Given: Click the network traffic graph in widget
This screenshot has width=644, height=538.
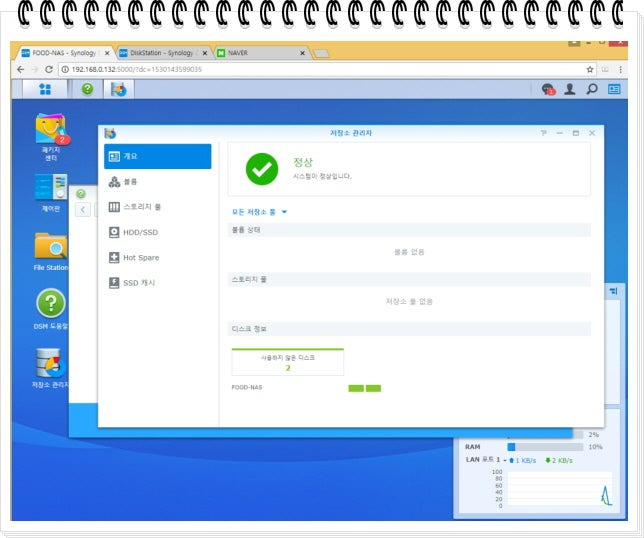Looking at the screenshot, I should (x=560, y=488).
